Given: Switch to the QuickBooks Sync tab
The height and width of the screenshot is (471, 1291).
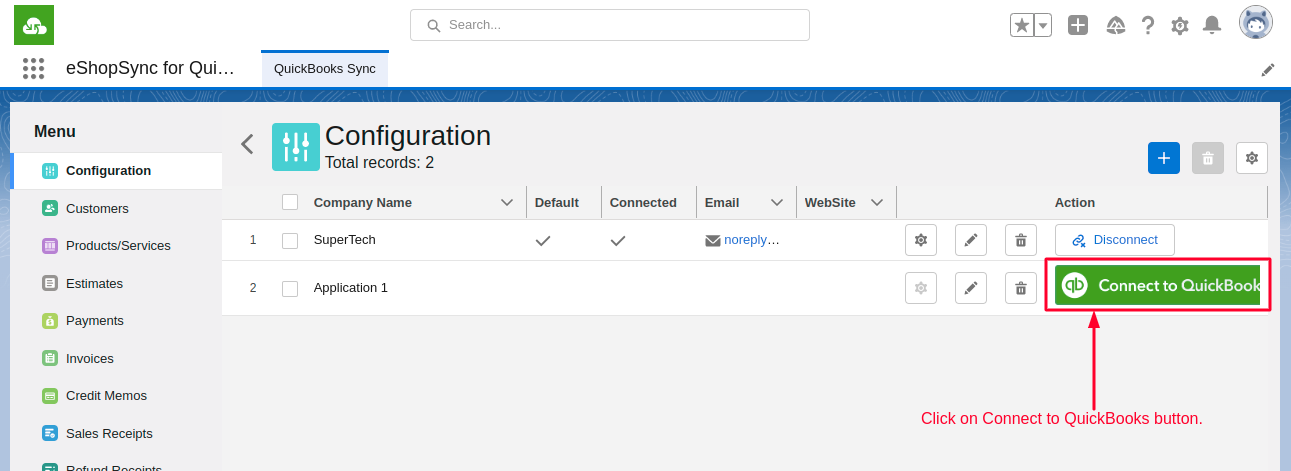Looking at the screenshot, I should [x=324, y=69].
